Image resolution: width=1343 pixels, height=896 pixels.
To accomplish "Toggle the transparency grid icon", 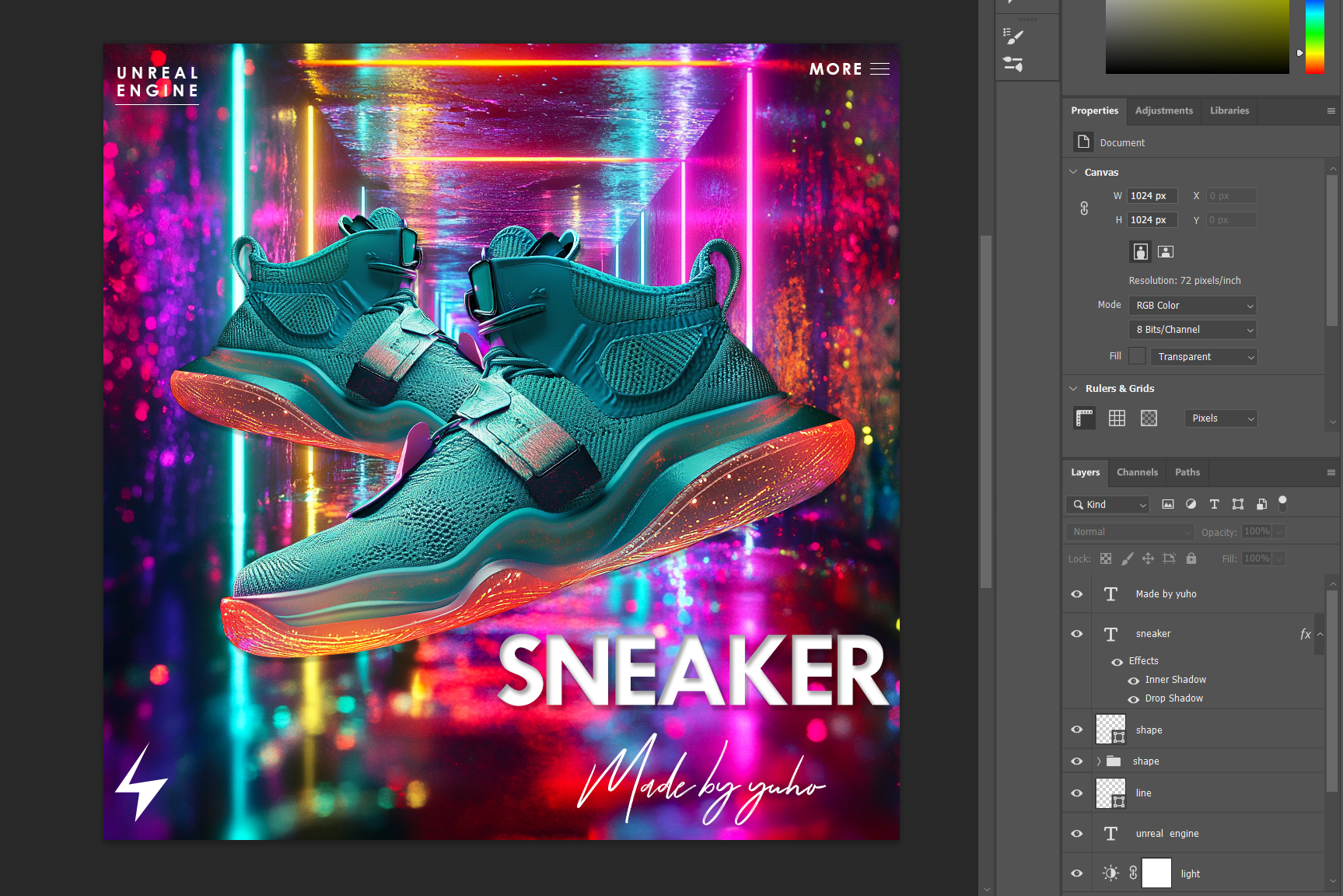I will coord(1149,418).
